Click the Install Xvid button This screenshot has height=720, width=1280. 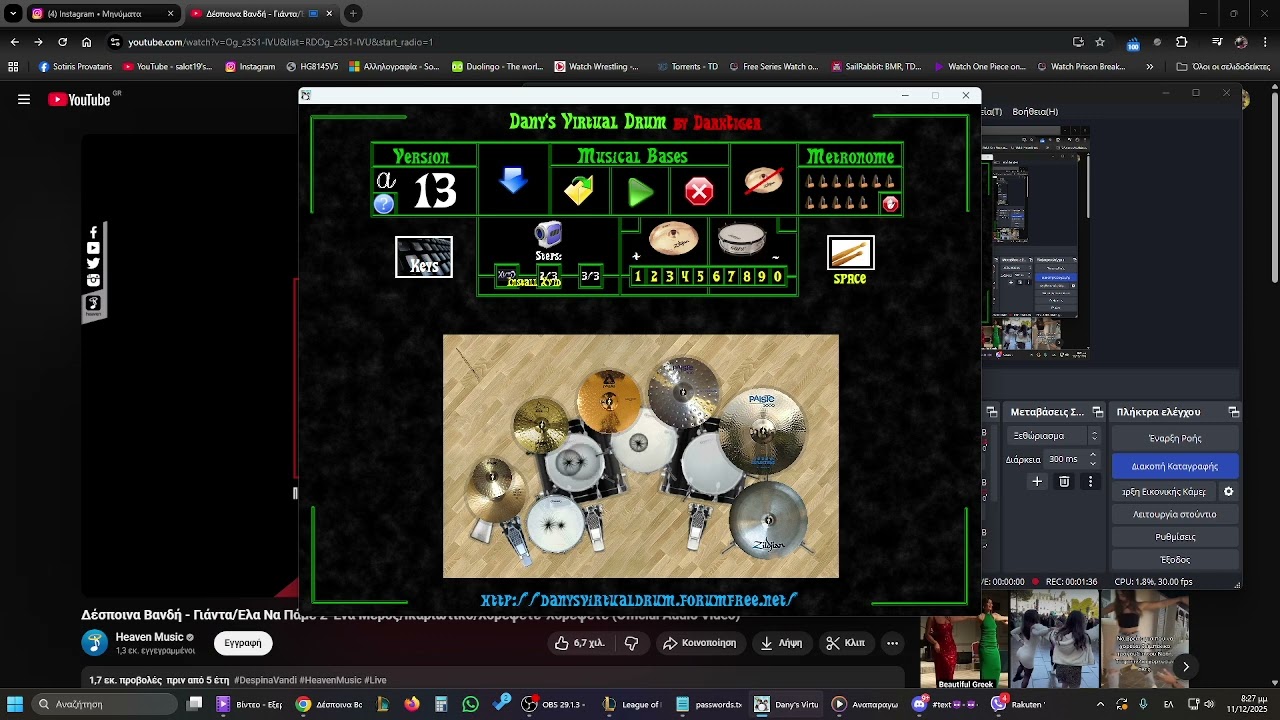[534, 283]
